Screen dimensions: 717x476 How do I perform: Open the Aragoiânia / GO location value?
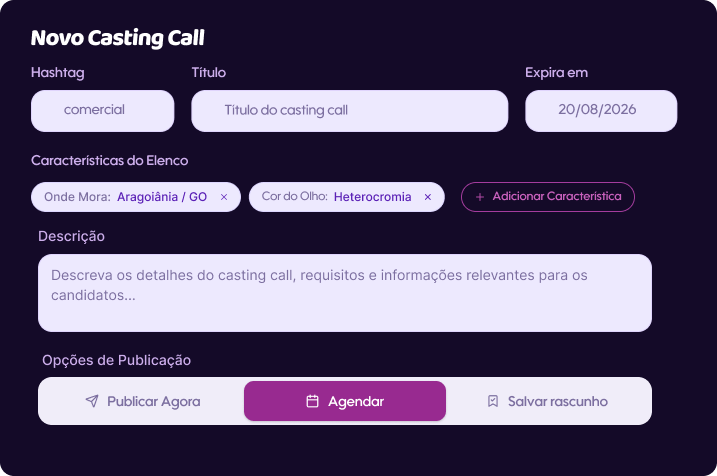coord(162,197)
